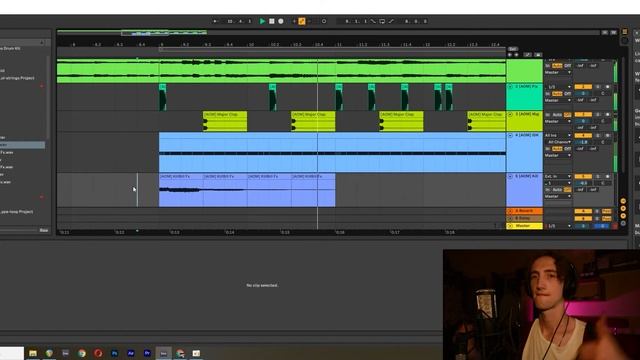Toggle track 3 activator button
Image resolution: width=640 pixels, height=360 pixels.
click(x=583, y=115)
